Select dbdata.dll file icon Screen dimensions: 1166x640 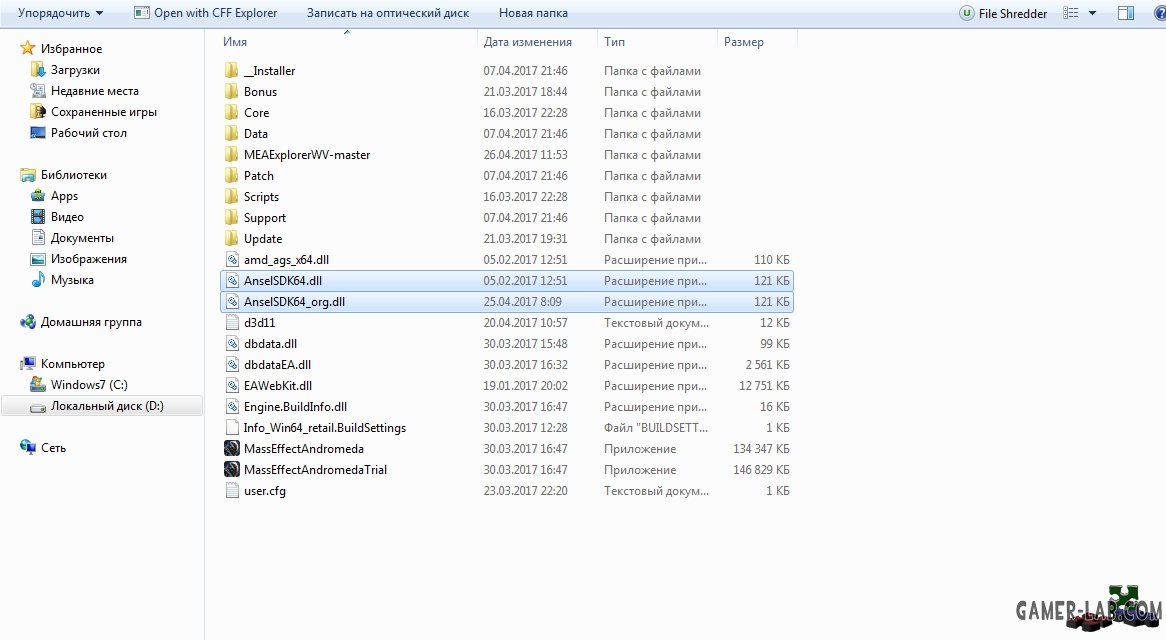click(232, 344)
